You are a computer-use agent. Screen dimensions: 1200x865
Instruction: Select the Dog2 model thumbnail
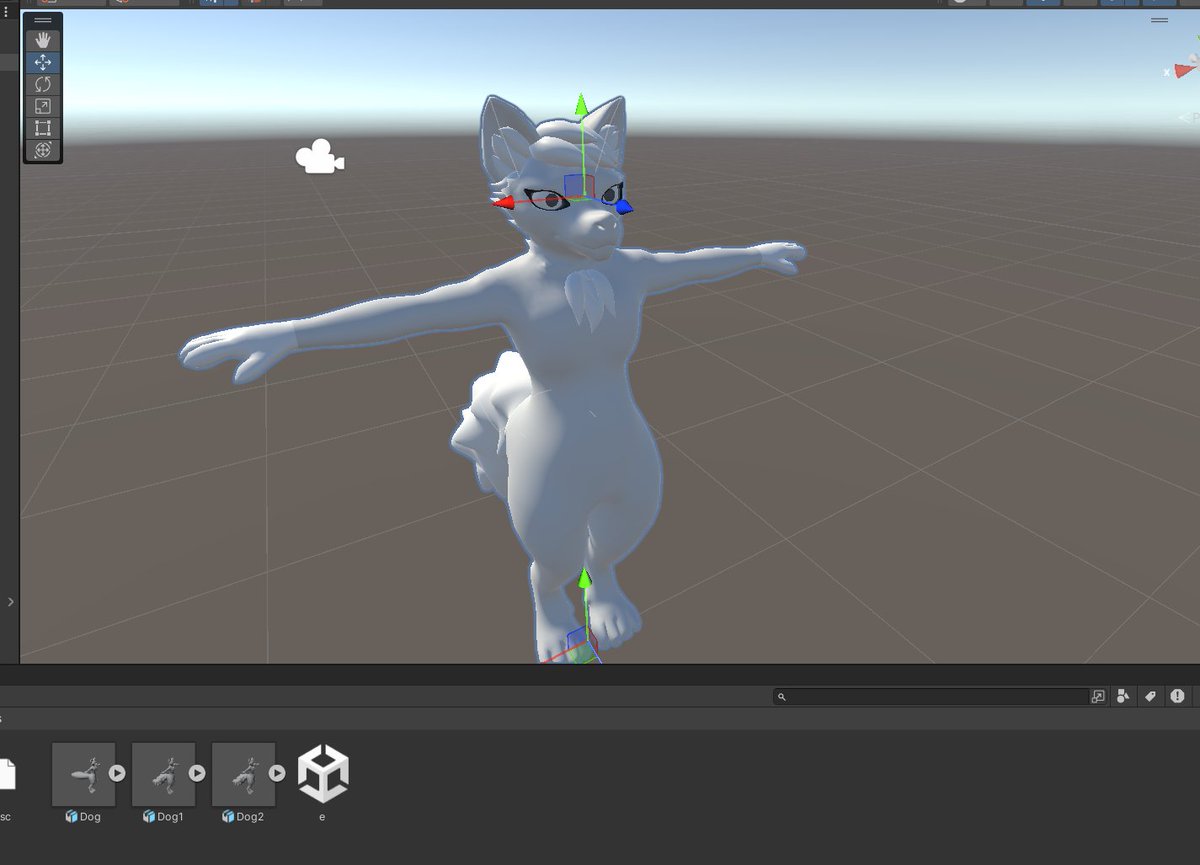pos(244,773)
